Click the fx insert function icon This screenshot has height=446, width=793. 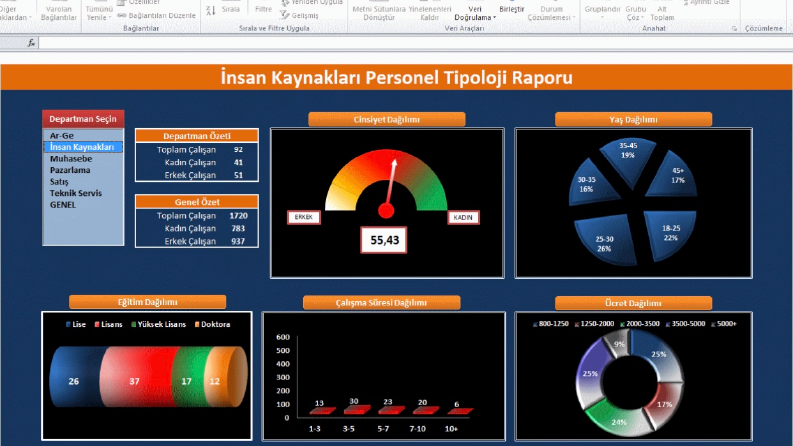point(31,43)
